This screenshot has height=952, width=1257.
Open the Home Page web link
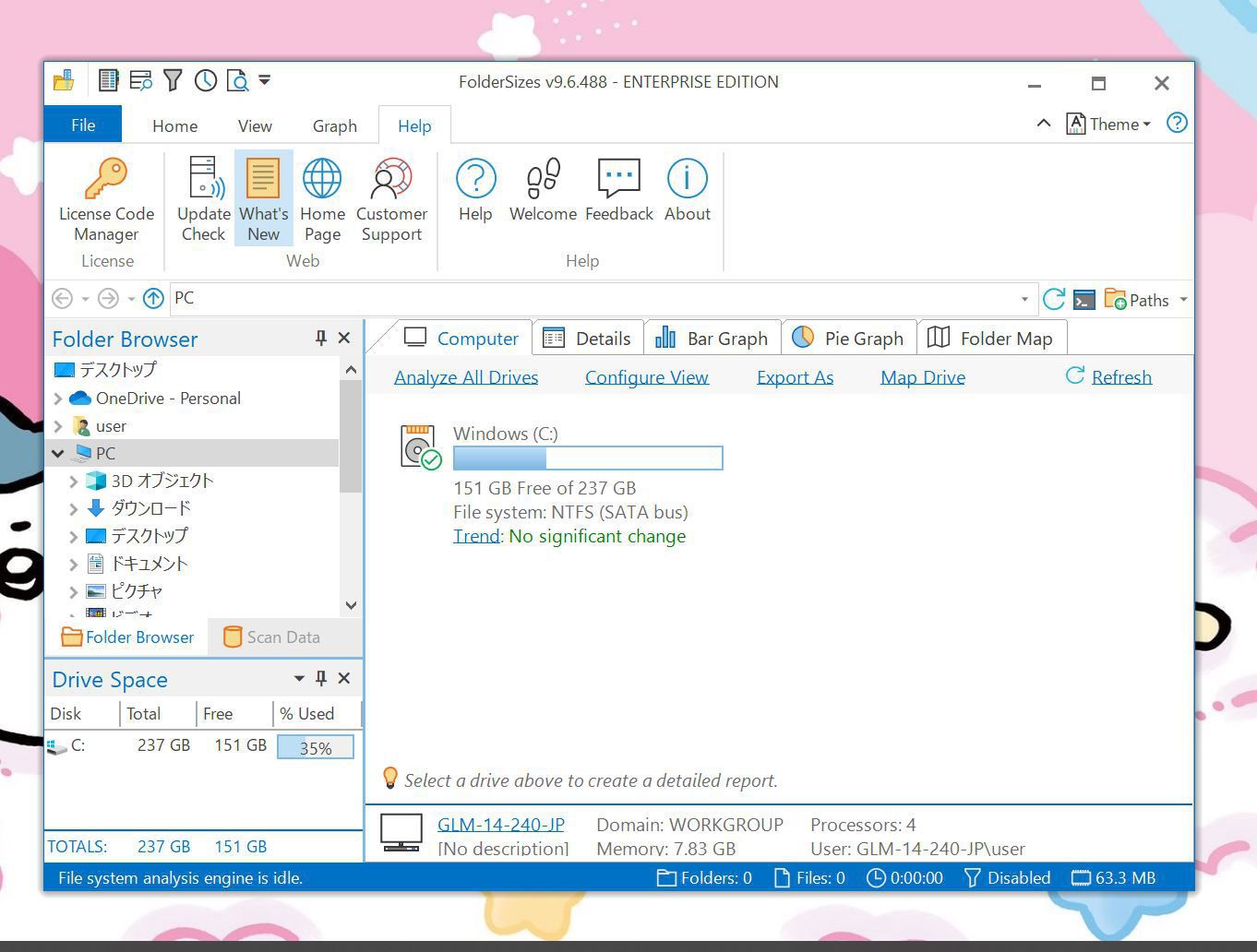322,199
